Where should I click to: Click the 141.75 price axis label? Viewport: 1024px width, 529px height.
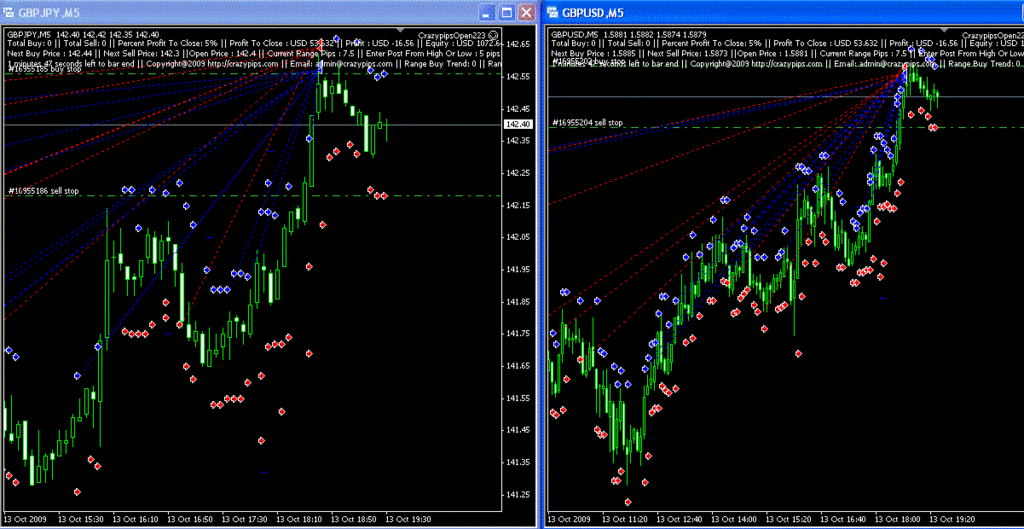518,334
